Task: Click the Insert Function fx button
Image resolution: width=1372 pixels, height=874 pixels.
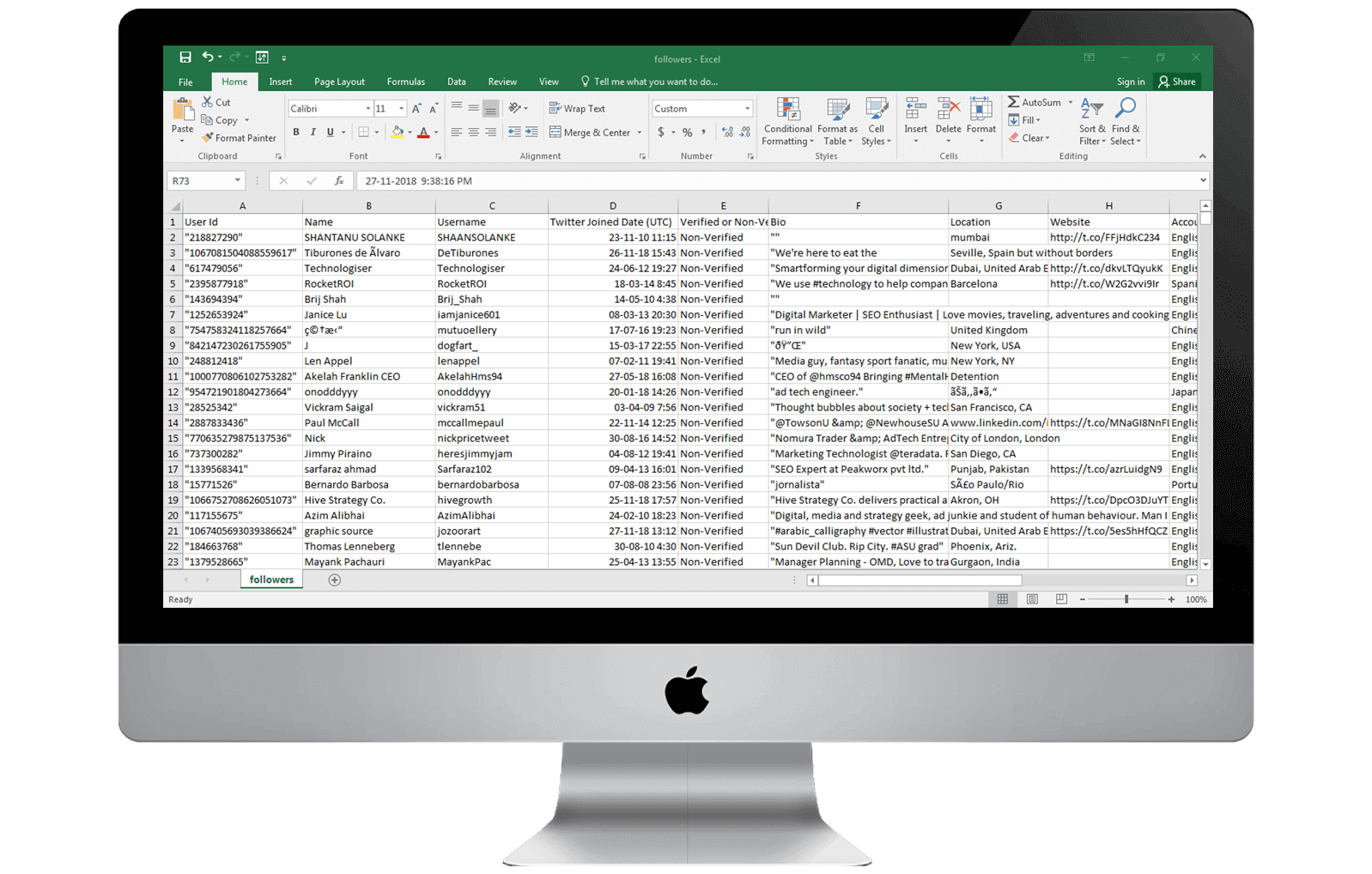Action: 339,181
